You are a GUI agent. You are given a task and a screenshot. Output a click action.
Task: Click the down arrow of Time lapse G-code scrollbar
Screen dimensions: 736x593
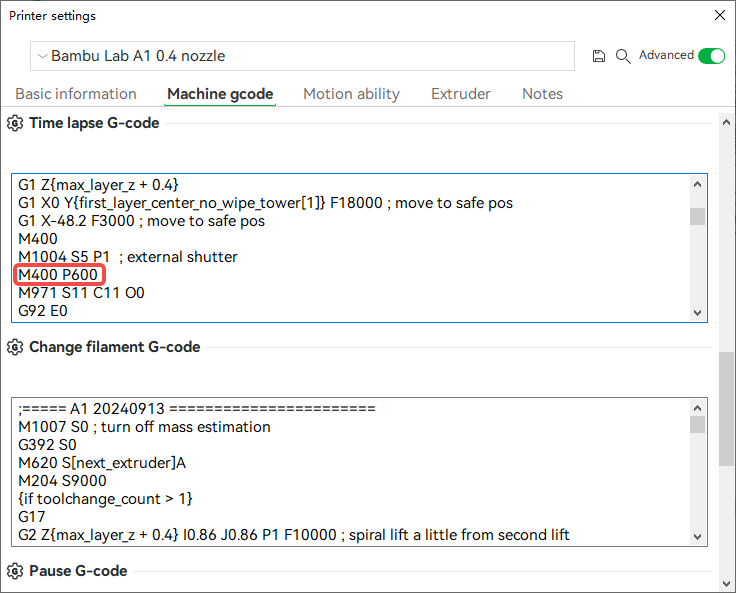pyautogui.click(x=698, y=313)
